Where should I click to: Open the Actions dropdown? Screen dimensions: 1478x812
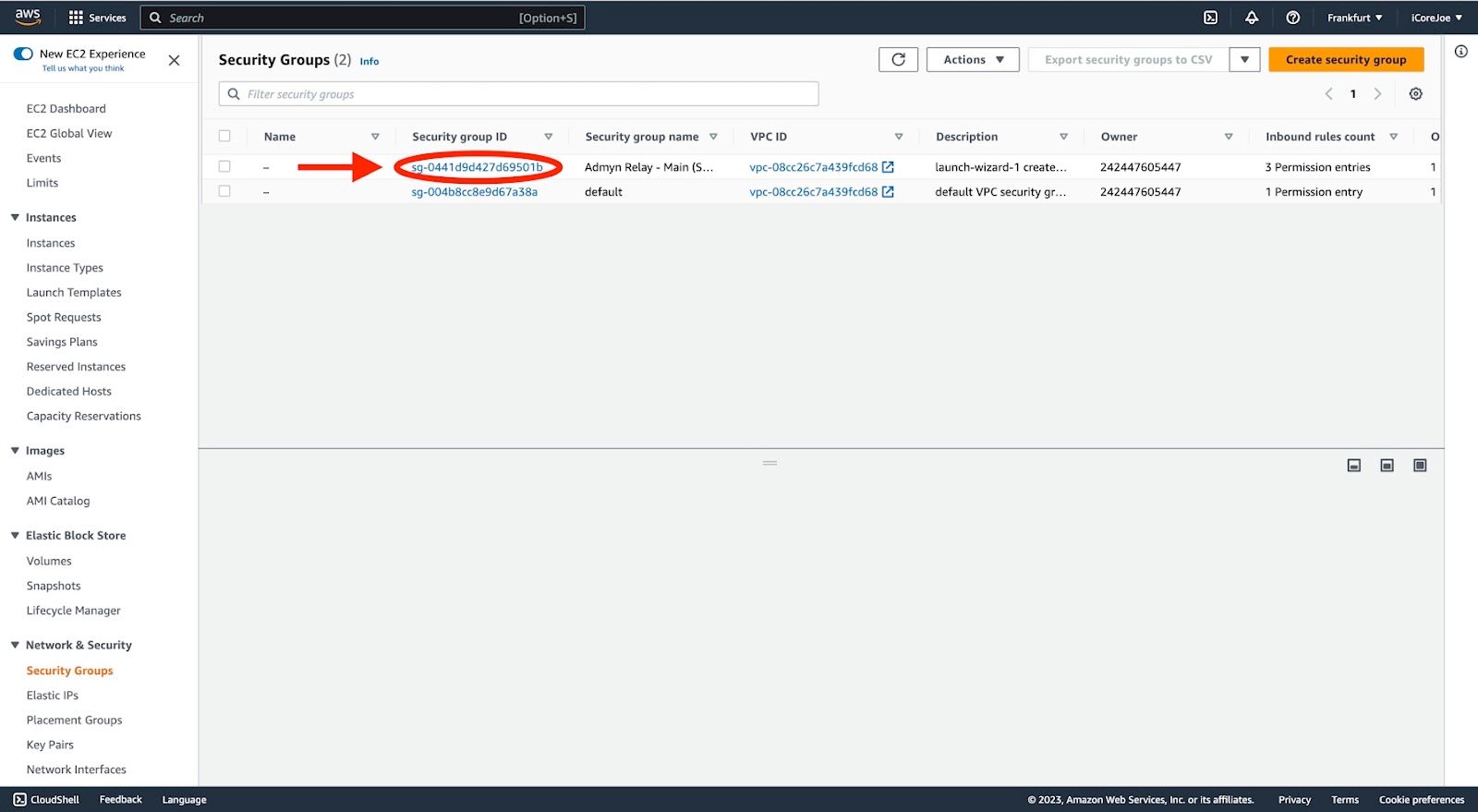pyautogui.click(x=973, y=59)
